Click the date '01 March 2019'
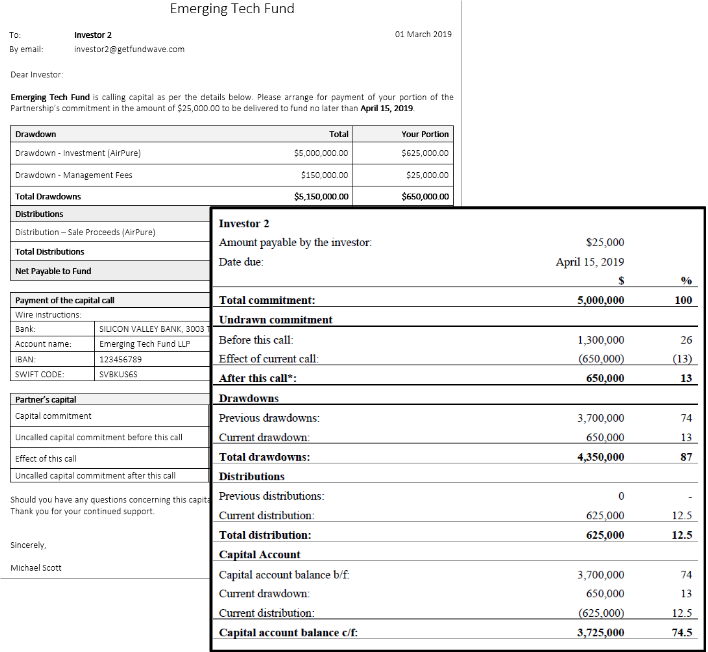708x652 pixels. (x=423, y=34)
